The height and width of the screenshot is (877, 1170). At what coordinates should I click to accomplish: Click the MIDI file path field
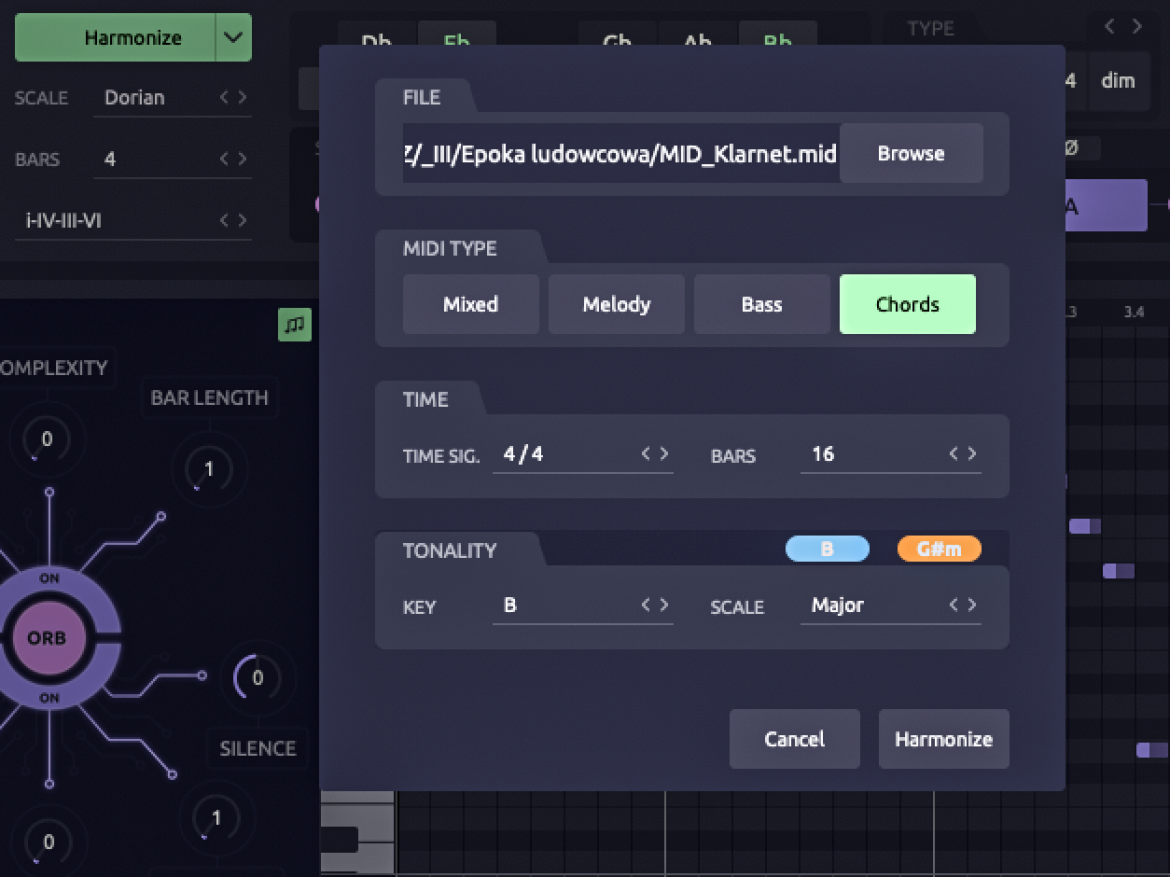click(x=621, y=154)
